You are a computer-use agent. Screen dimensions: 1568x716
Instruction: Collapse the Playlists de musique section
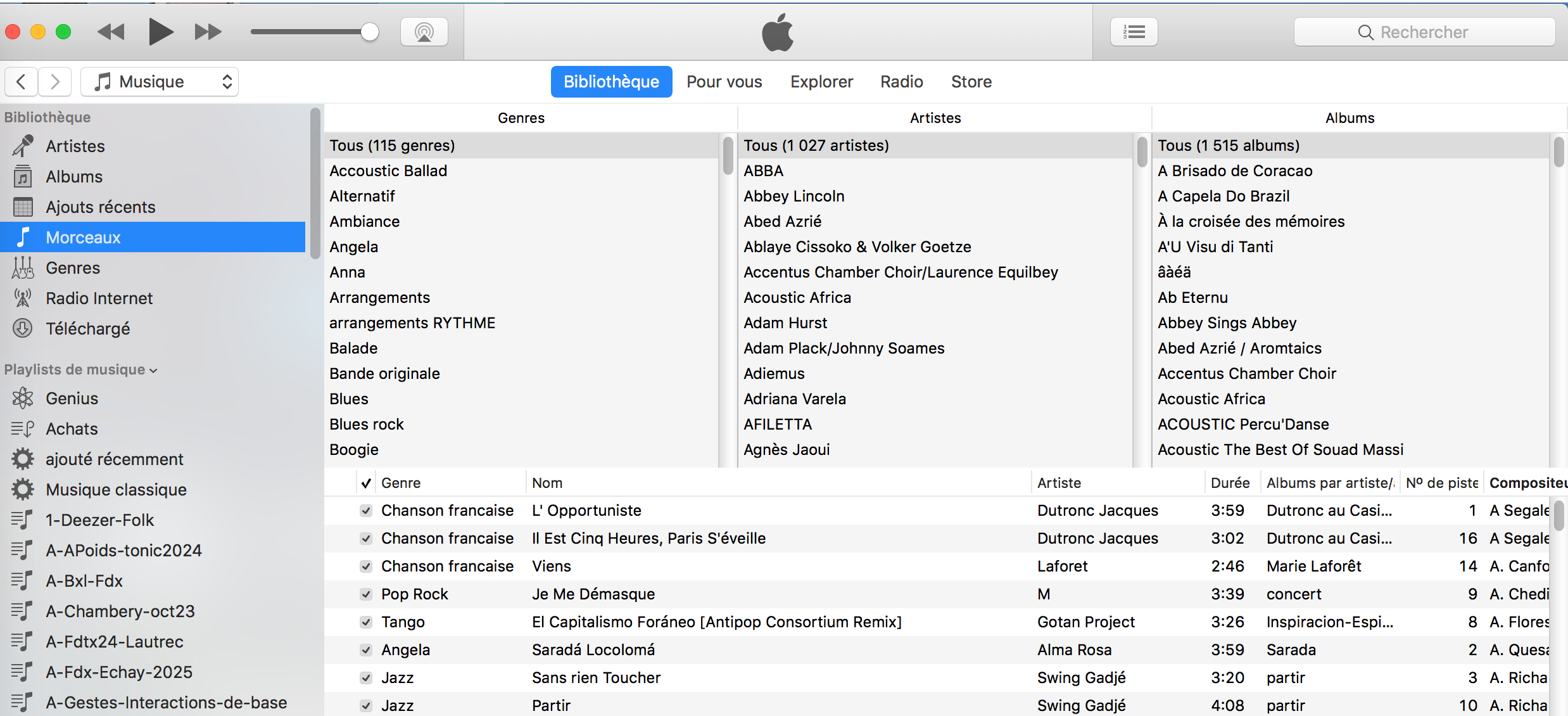coord(153,371)
